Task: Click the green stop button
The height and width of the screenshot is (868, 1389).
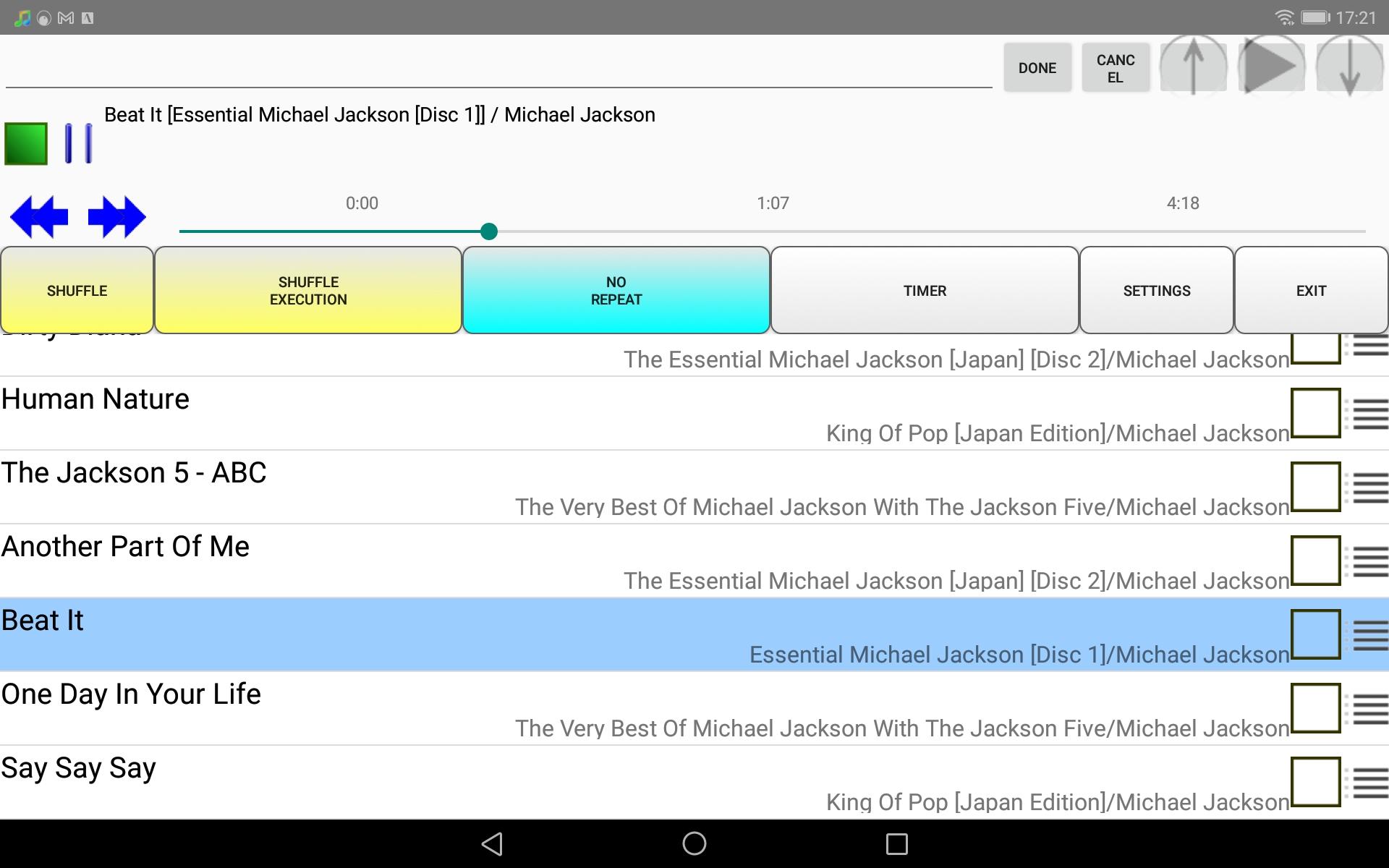Action: [26, 143]
